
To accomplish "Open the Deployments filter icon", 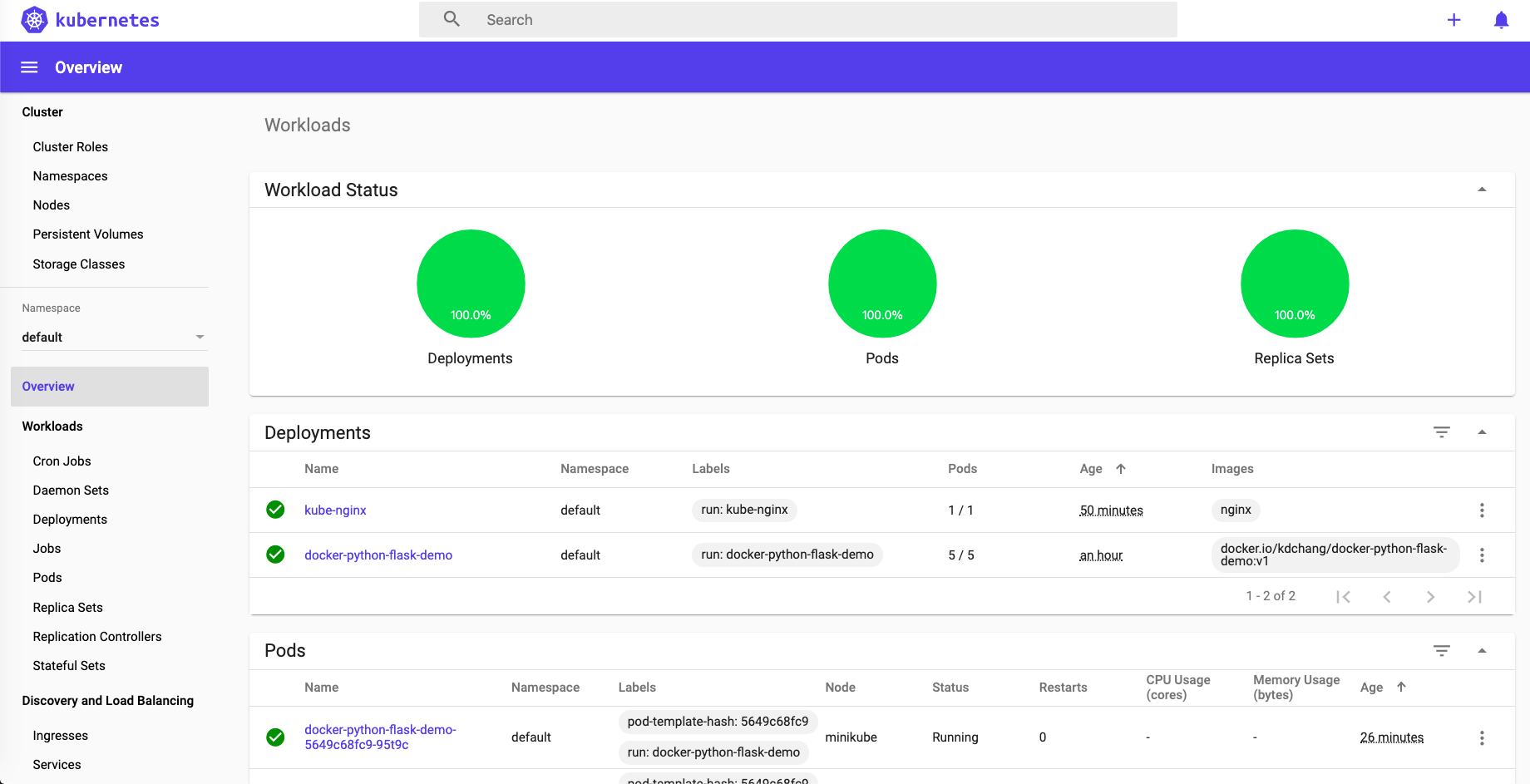I will coord(1441,432).
